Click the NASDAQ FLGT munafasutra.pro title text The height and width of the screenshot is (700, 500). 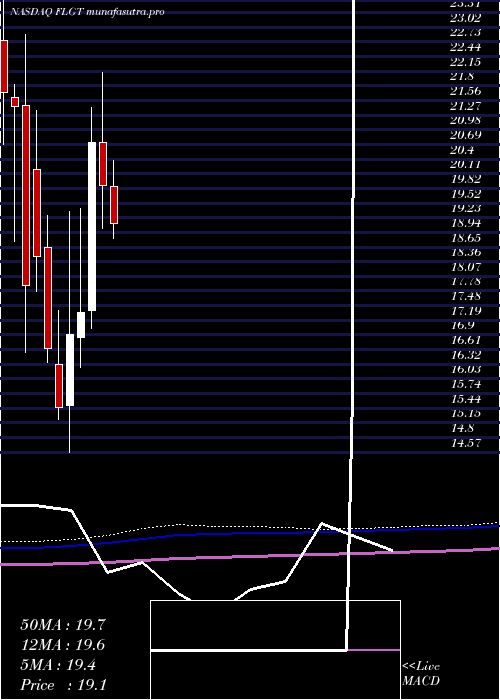click(x=88, y=12)
